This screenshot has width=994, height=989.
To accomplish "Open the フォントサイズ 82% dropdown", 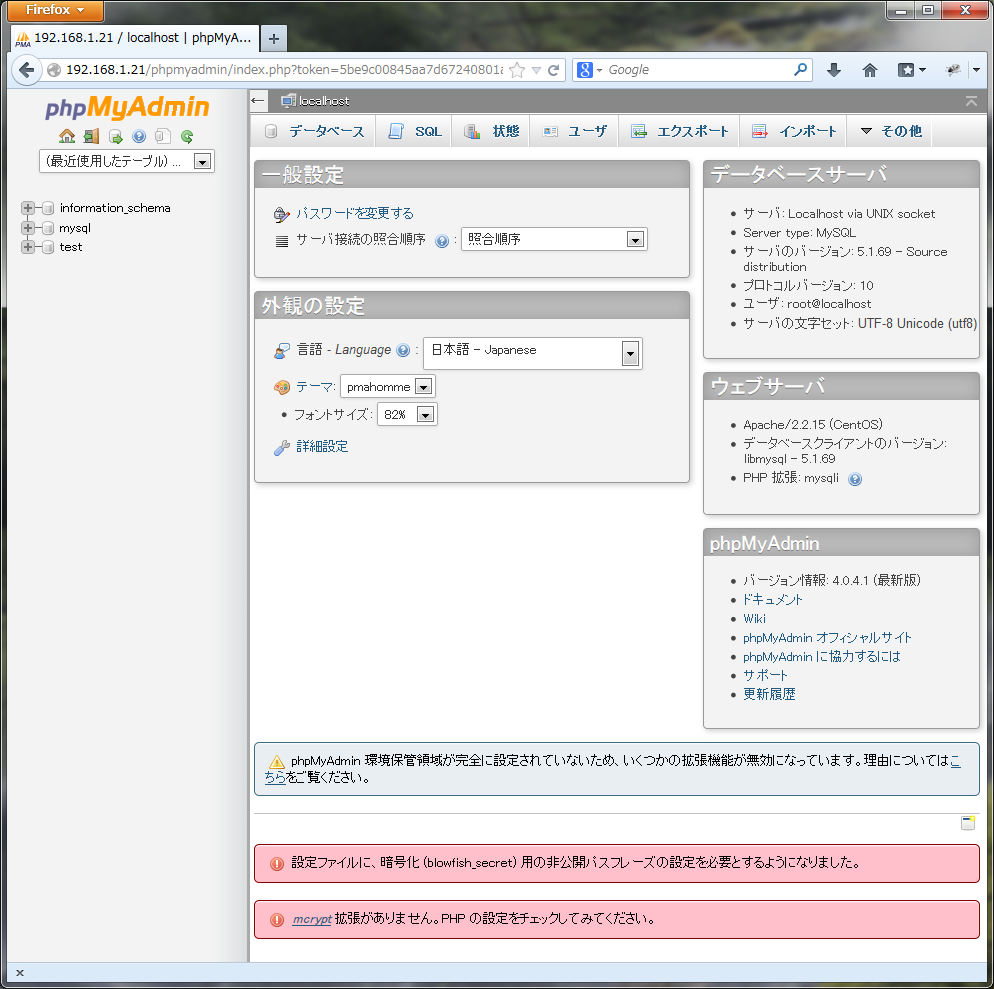I will coord(407,415).
